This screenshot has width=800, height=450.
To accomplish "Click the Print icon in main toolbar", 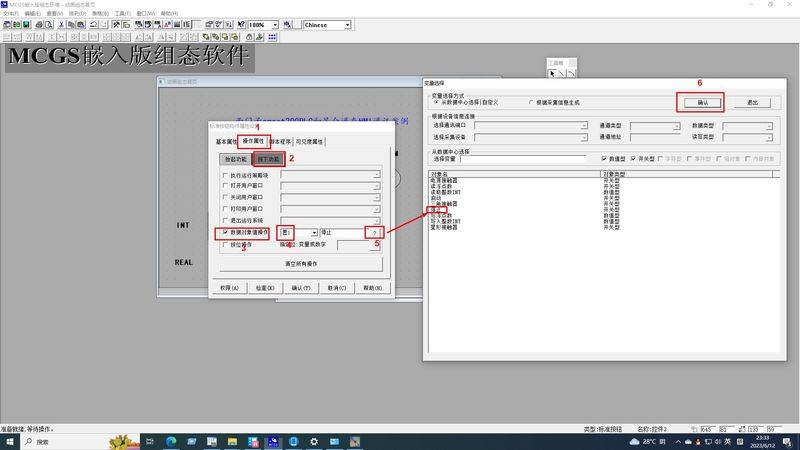I will point(39,24).
